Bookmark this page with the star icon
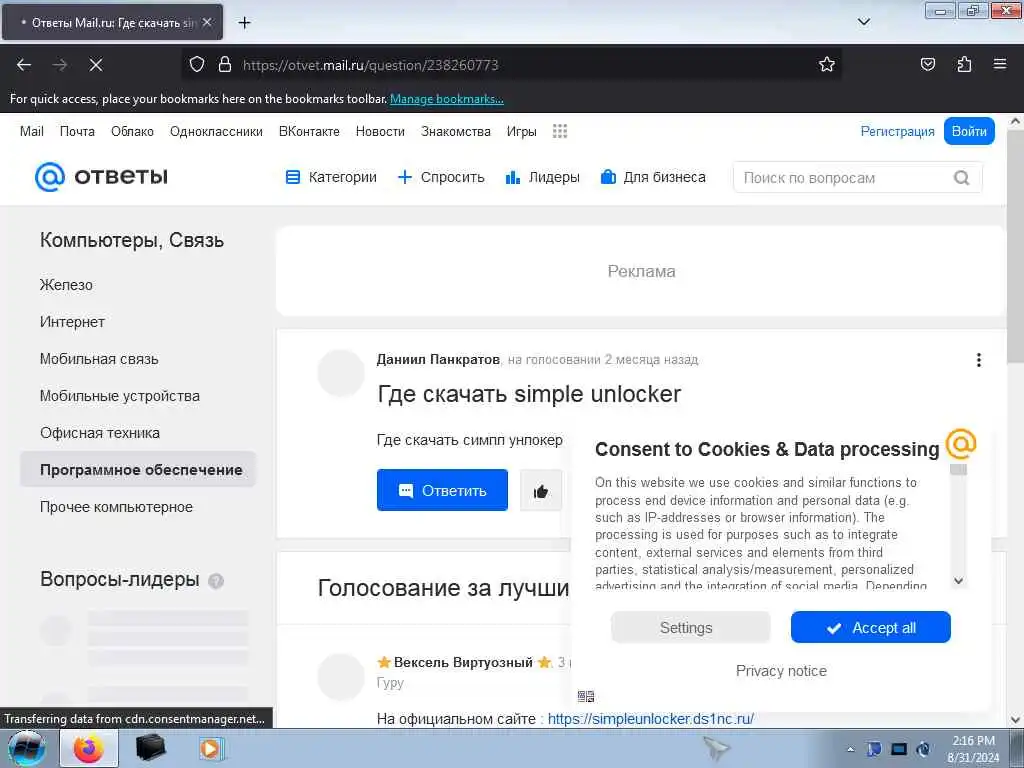This screenshot has height=768, width=1024. [x=827, y=64]
